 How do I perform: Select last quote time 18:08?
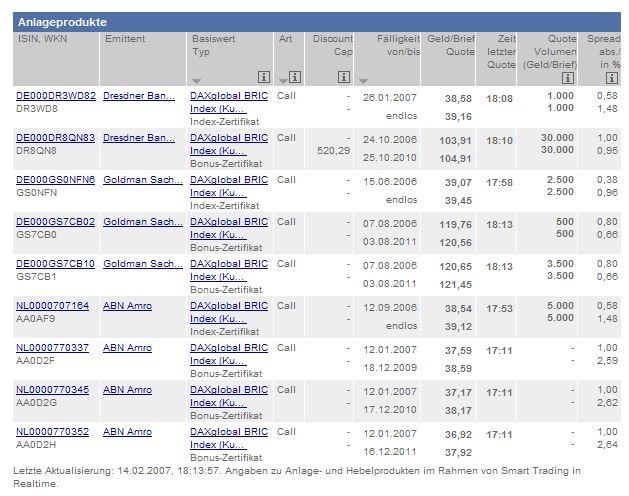[x=499, y=99]
